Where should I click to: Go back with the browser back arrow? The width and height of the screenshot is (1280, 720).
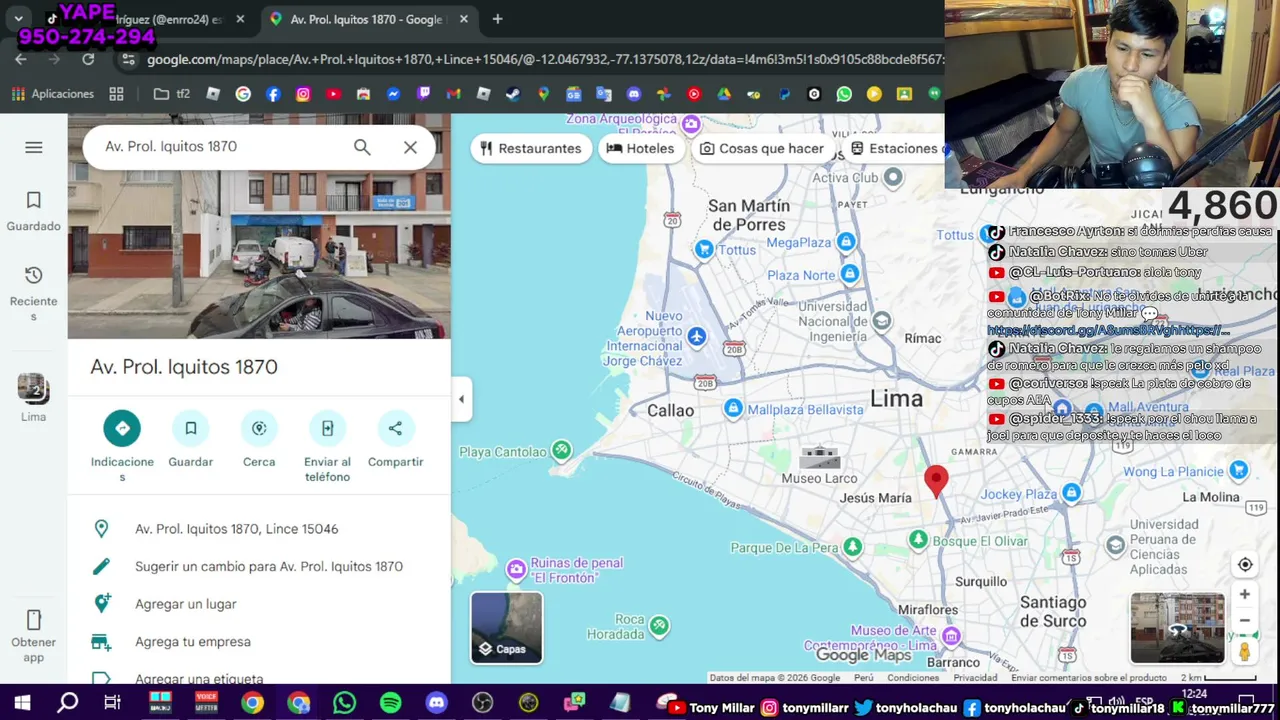[x=21, y=60]
